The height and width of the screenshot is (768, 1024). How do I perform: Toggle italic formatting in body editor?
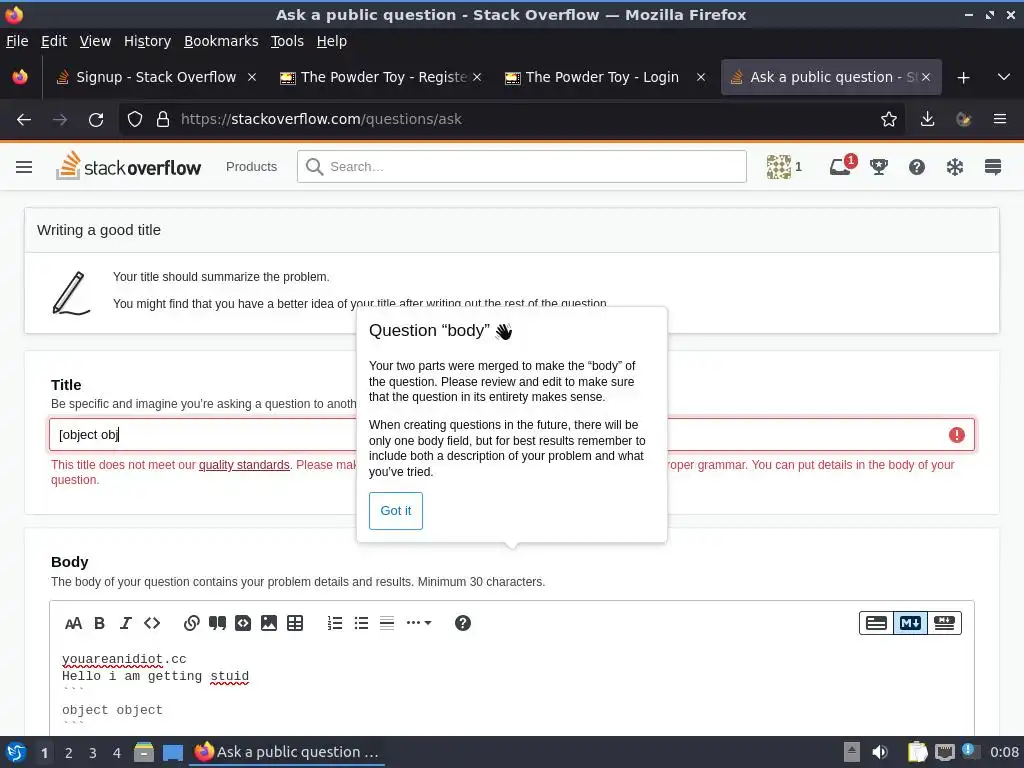pos(125,623)
